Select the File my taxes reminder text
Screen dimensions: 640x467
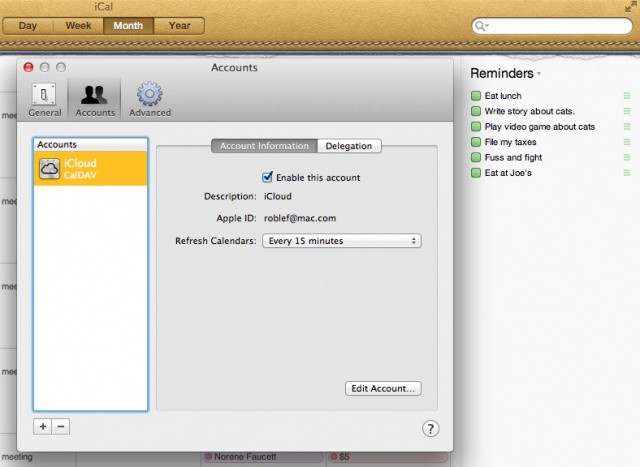tap(510, 142)
